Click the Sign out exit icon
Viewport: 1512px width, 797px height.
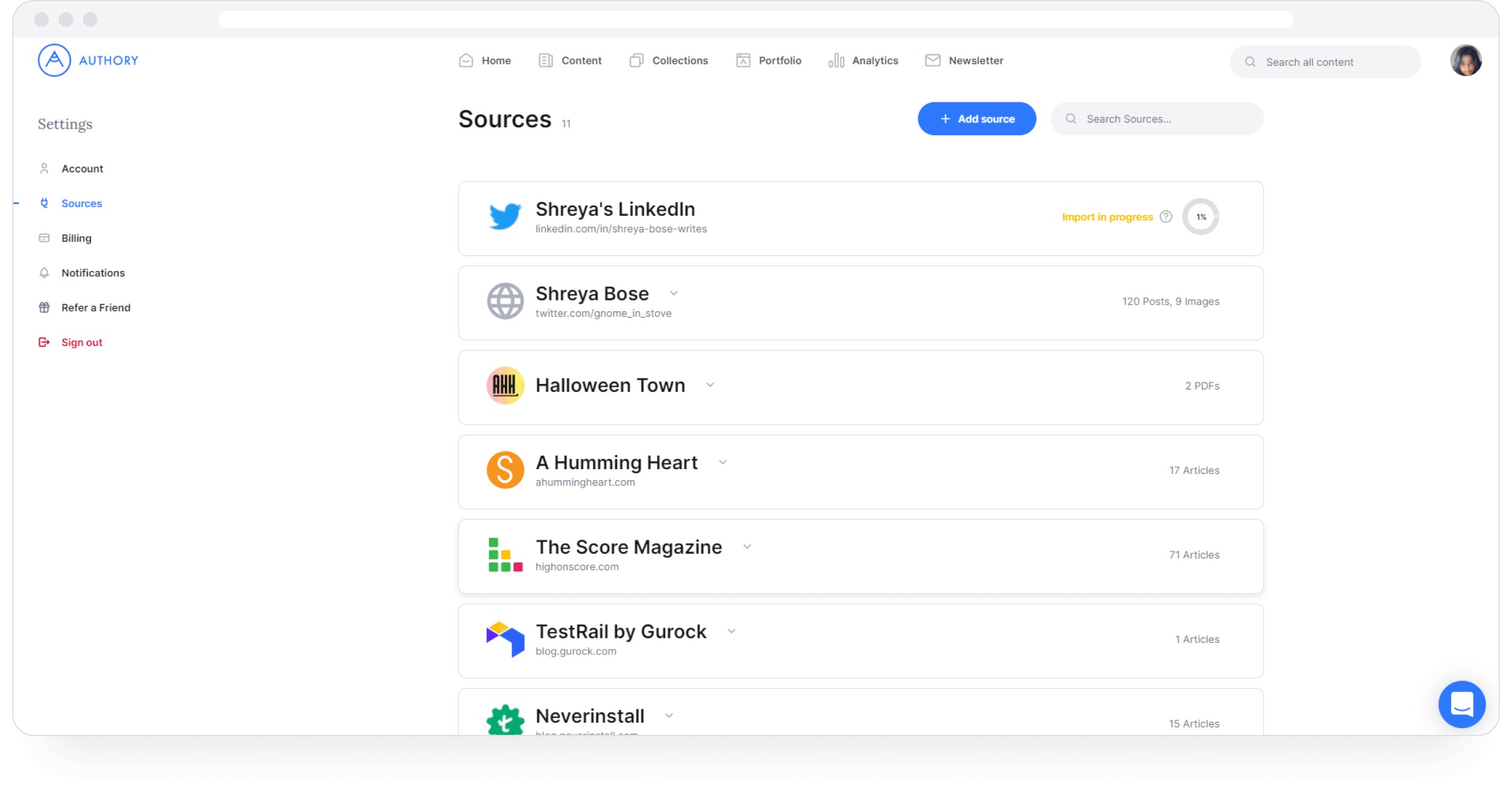pyautogui.click(x=44, y=342)
